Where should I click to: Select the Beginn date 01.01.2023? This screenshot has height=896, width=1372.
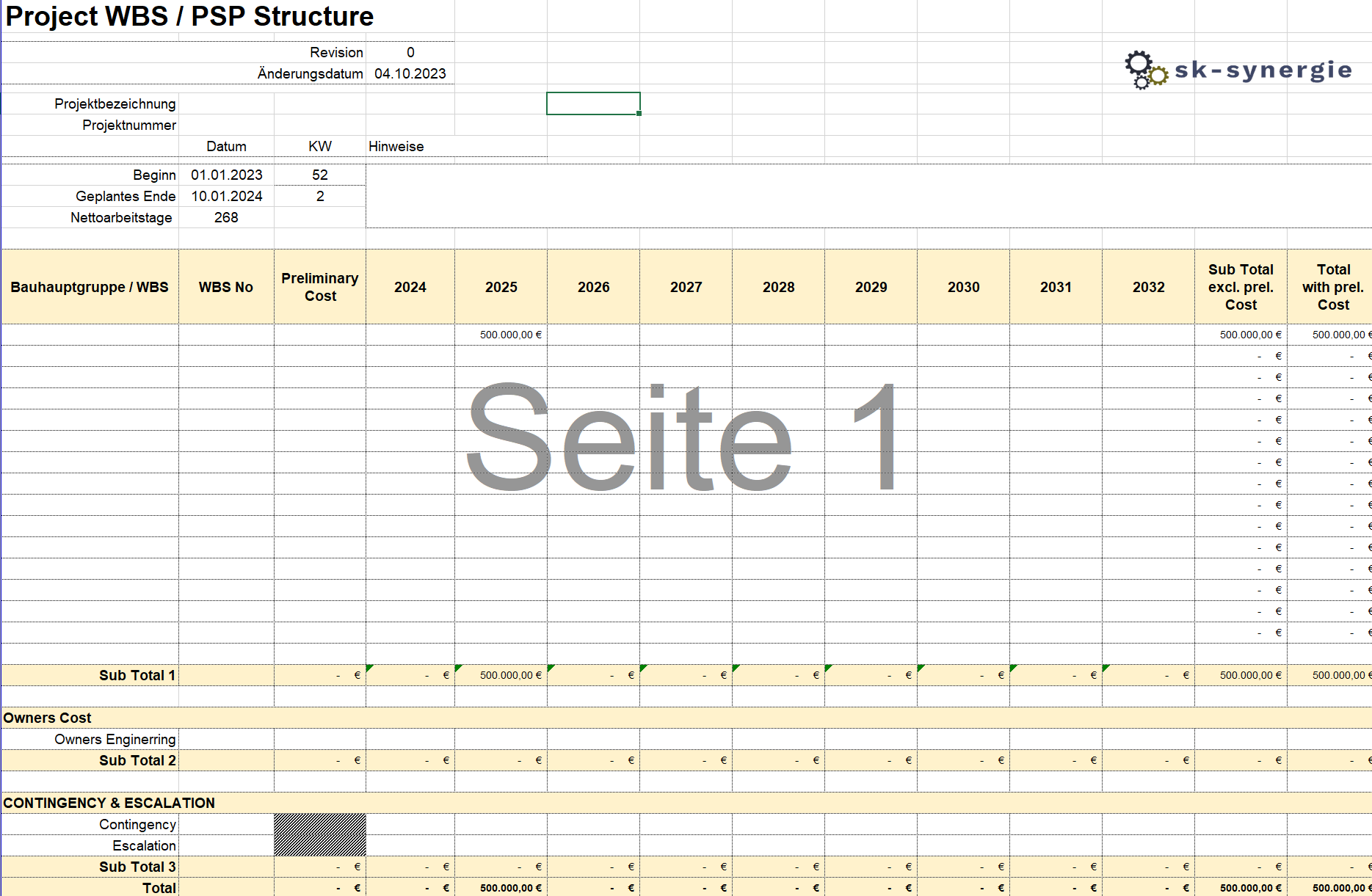click(227, 175)
